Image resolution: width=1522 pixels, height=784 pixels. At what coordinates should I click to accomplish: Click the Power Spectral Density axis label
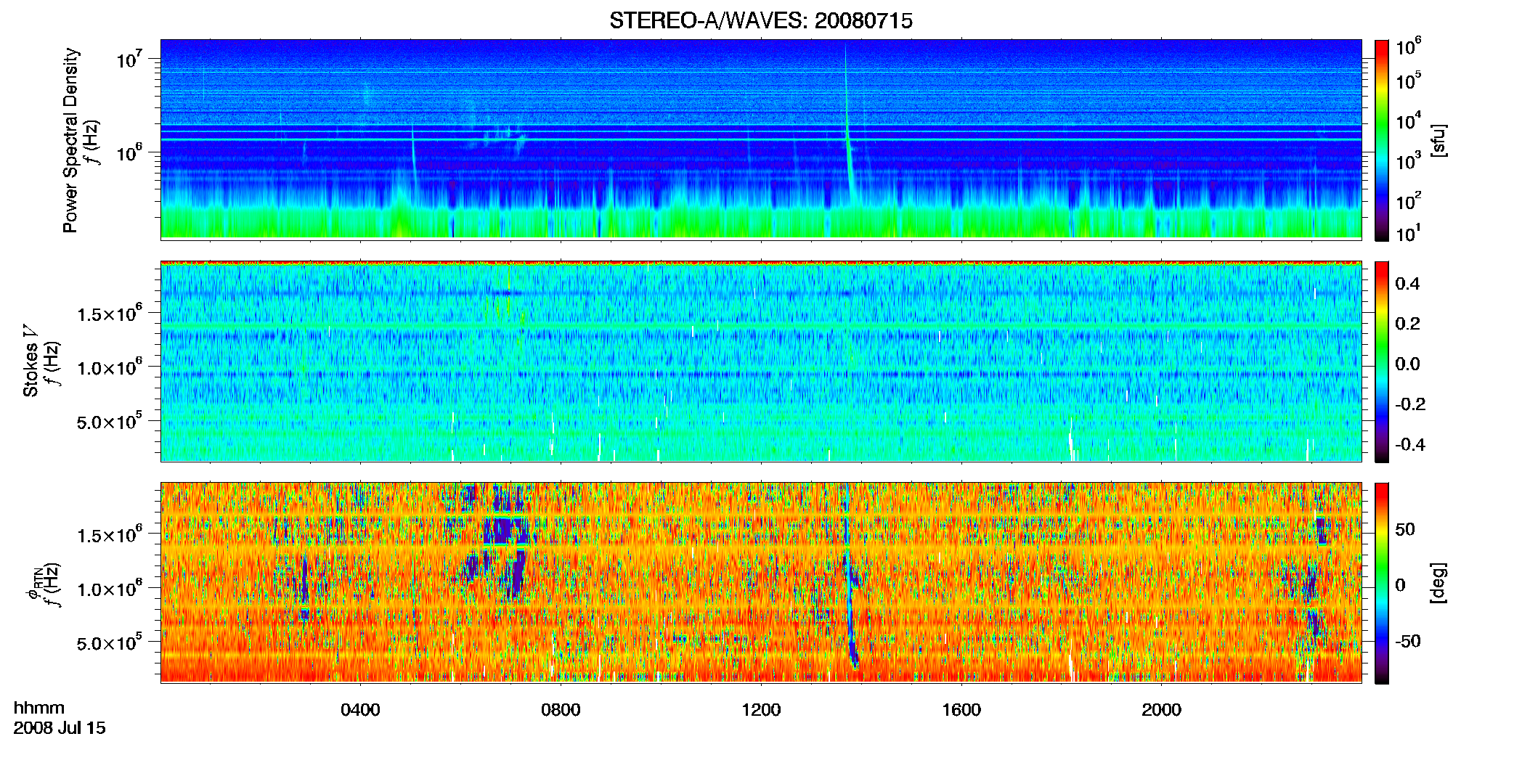(x=70, y=140)
